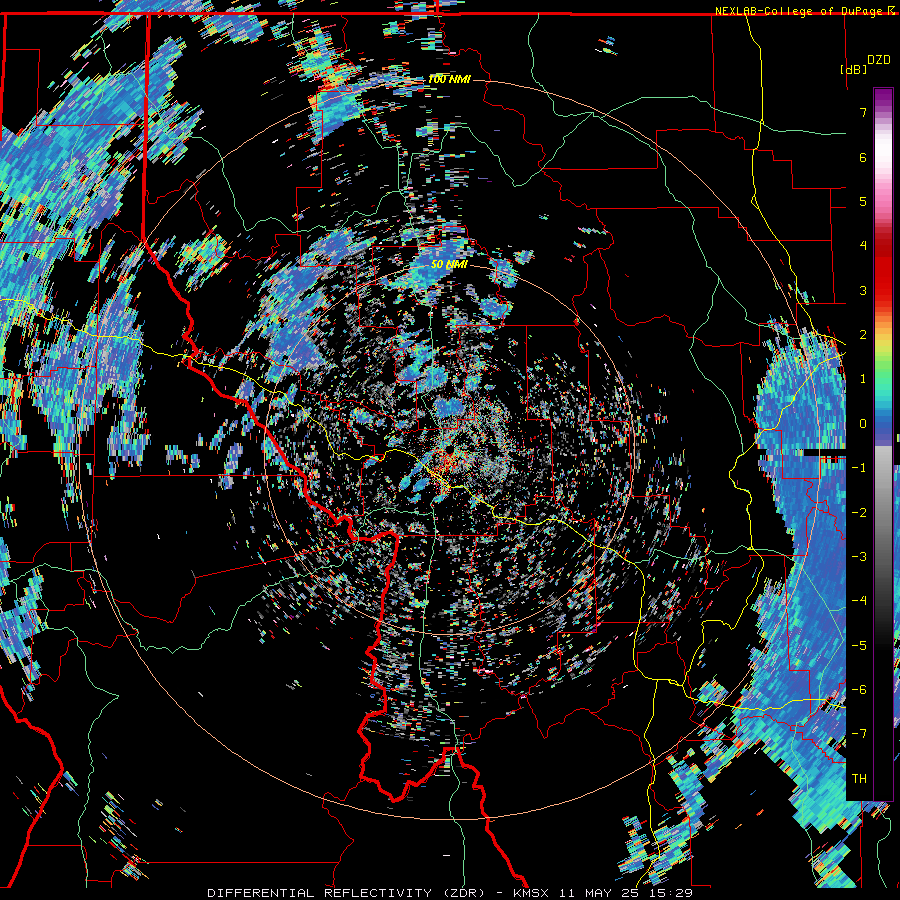Click the "TH" threshold label on scale
900x900 pixels.
[x=859, y=778]
